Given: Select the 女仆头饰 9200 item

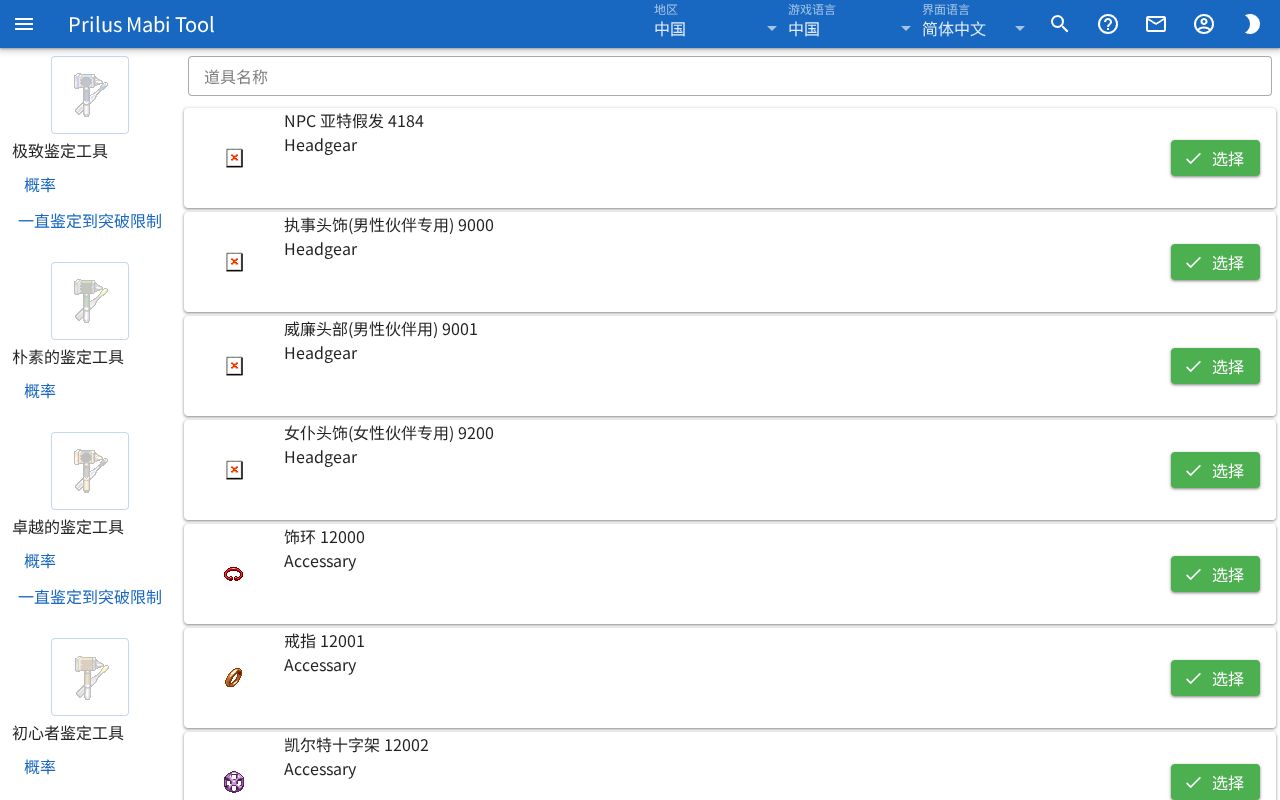Looking at the screenshot, I should point(1215,470).
